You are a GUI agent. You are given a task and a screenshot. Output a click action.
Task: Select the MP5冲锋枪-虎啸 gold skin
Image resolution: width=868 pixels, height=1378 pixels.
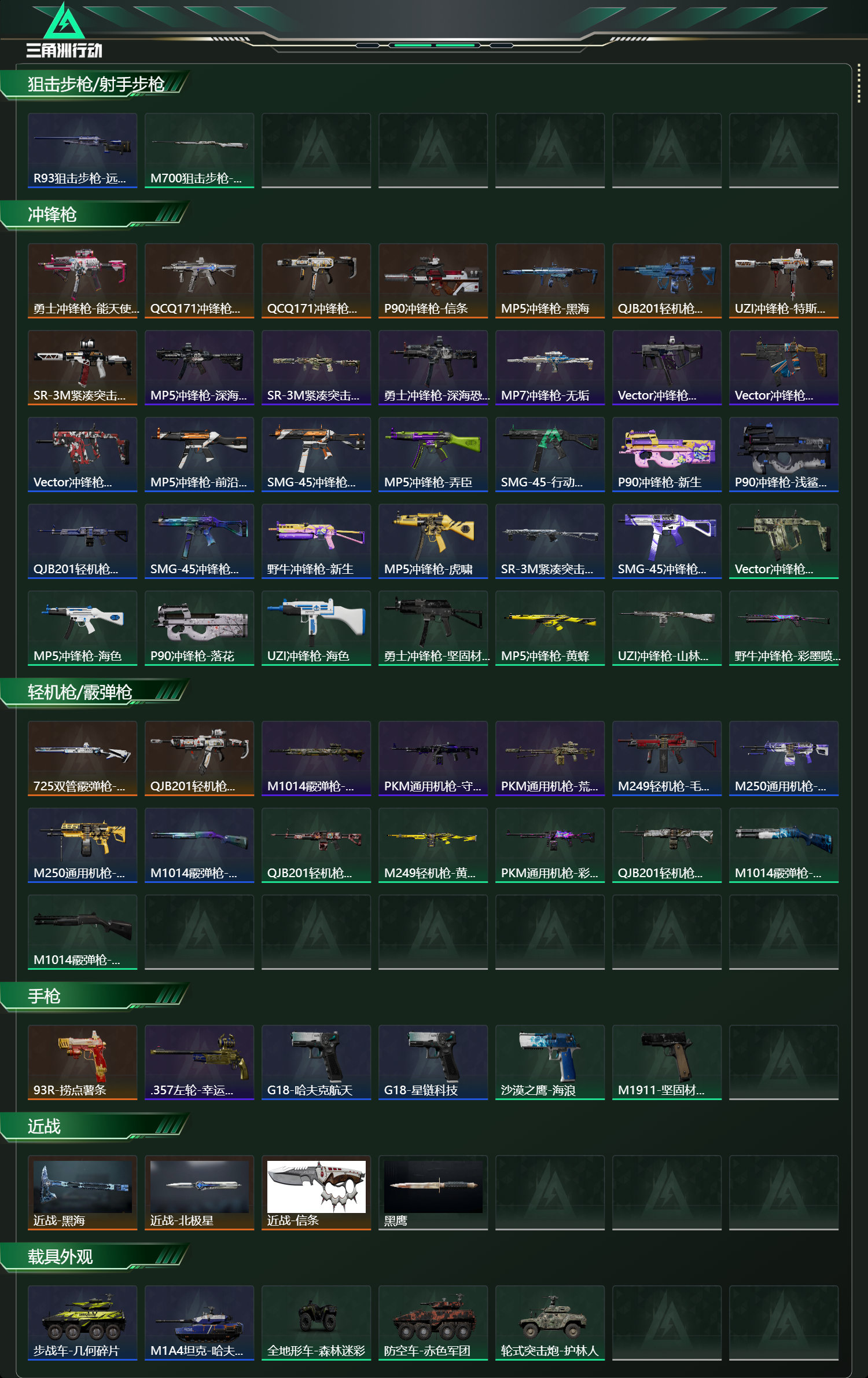433,541
